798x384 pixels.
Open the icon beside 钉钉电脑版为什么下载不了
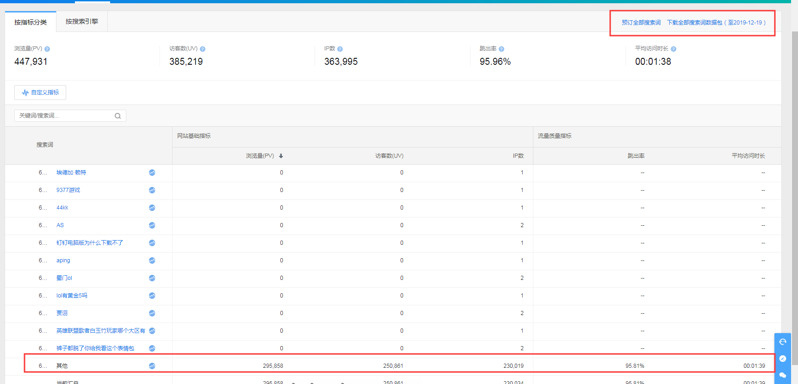[152, 243]
